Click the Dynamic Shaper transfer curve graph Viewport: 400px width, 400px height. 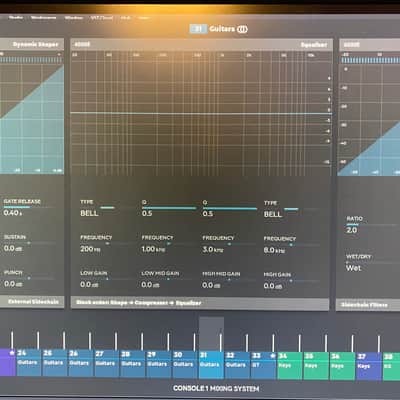pos(32,119)
